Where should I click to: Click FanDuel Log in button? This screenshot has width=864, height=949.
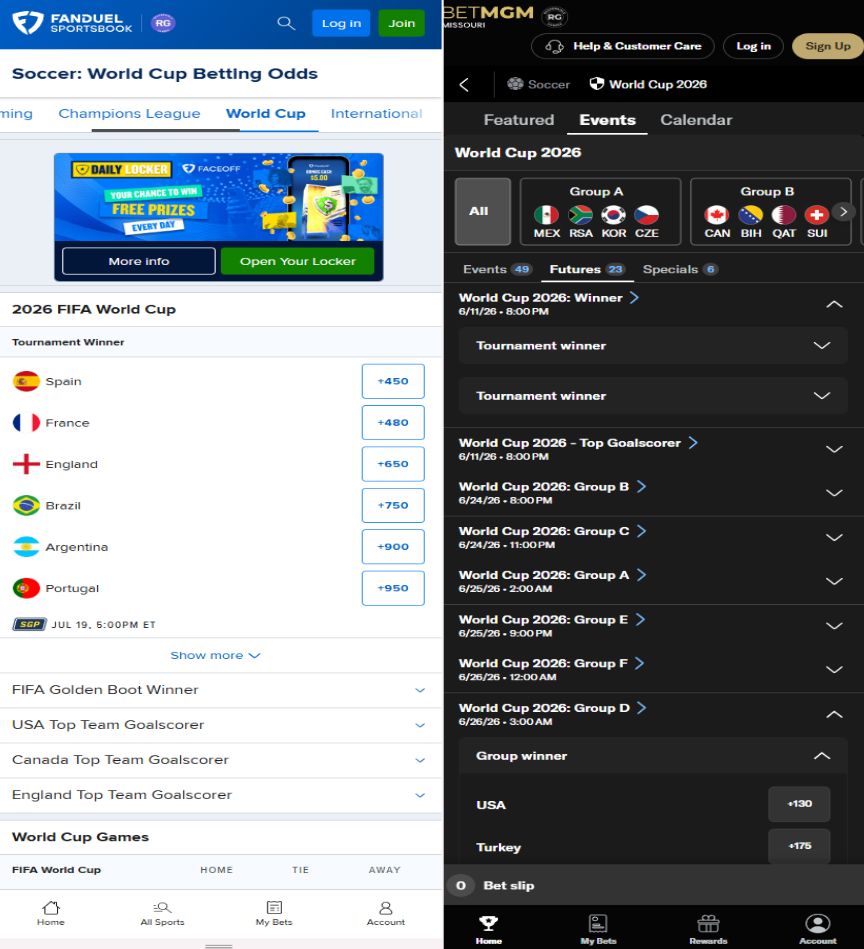point(341,23)
